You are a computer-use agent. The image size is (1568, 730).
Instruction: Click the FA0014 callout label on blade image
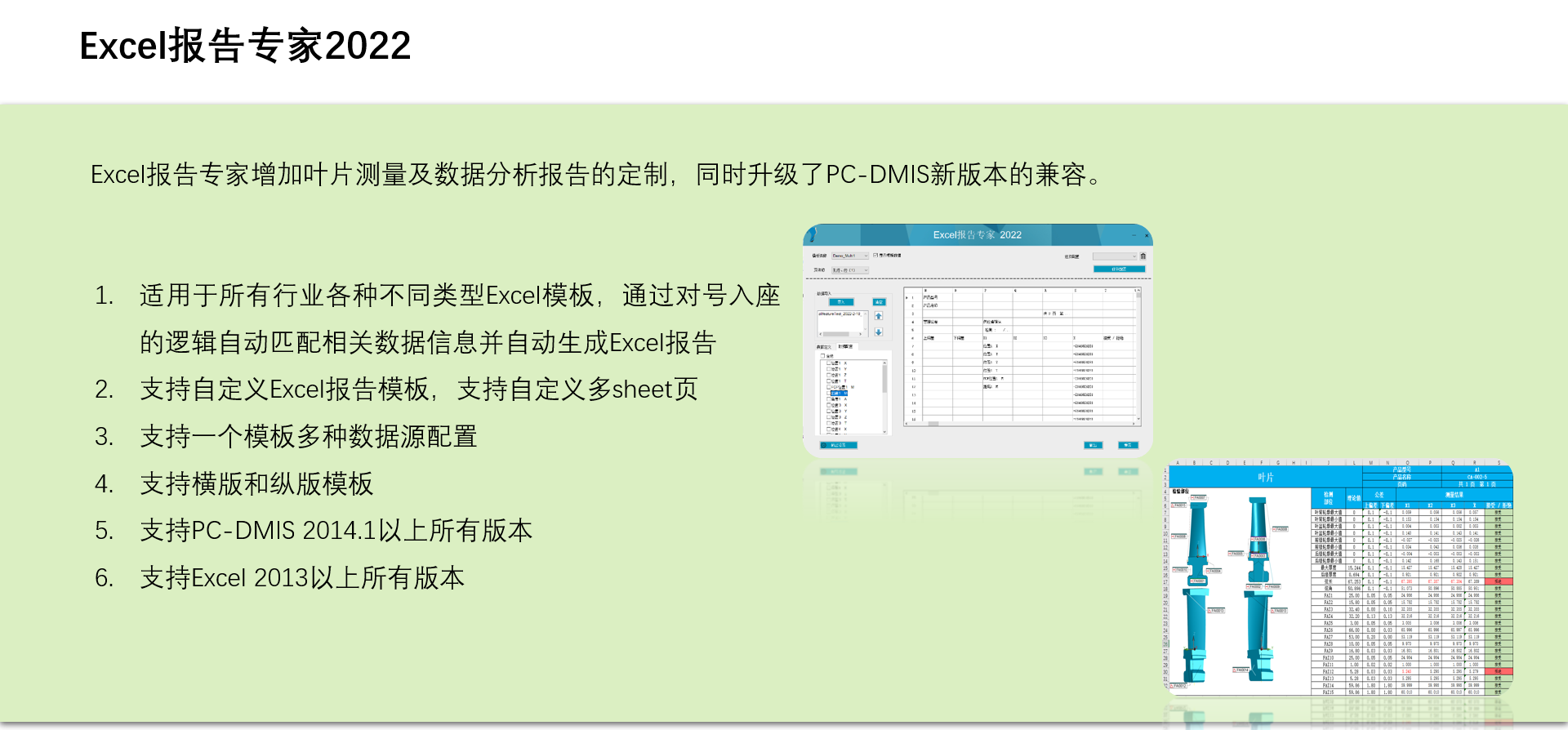click(1241, 670)
